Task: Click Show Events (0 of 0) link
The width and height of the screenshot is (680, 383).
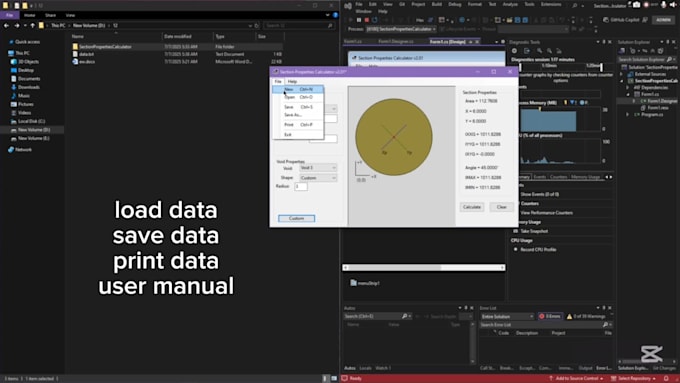Action: [x=539, y=194]
